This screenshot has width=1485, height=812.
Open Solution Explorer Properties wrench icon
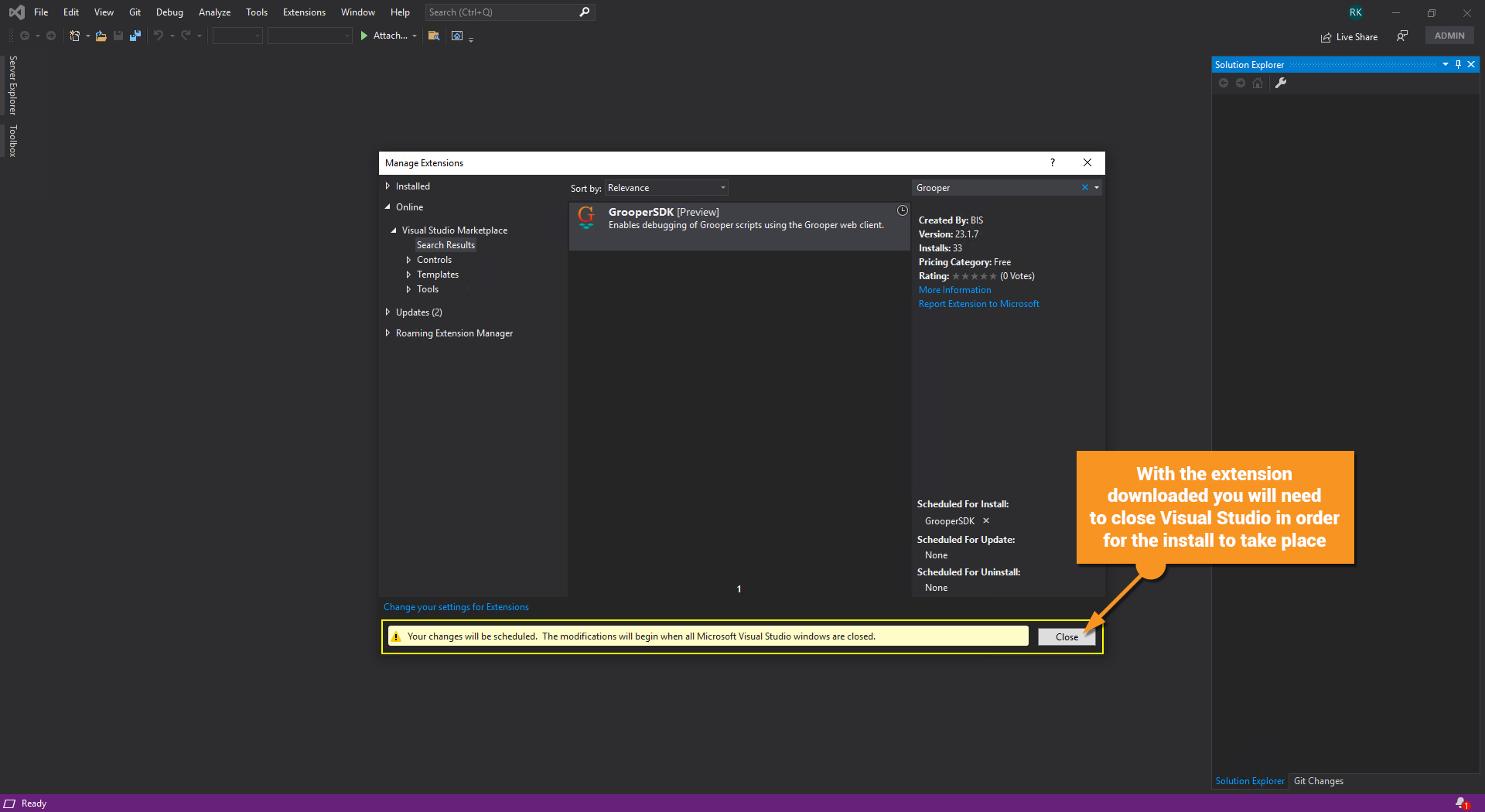pyautogui.click(x=1281, y=83)
